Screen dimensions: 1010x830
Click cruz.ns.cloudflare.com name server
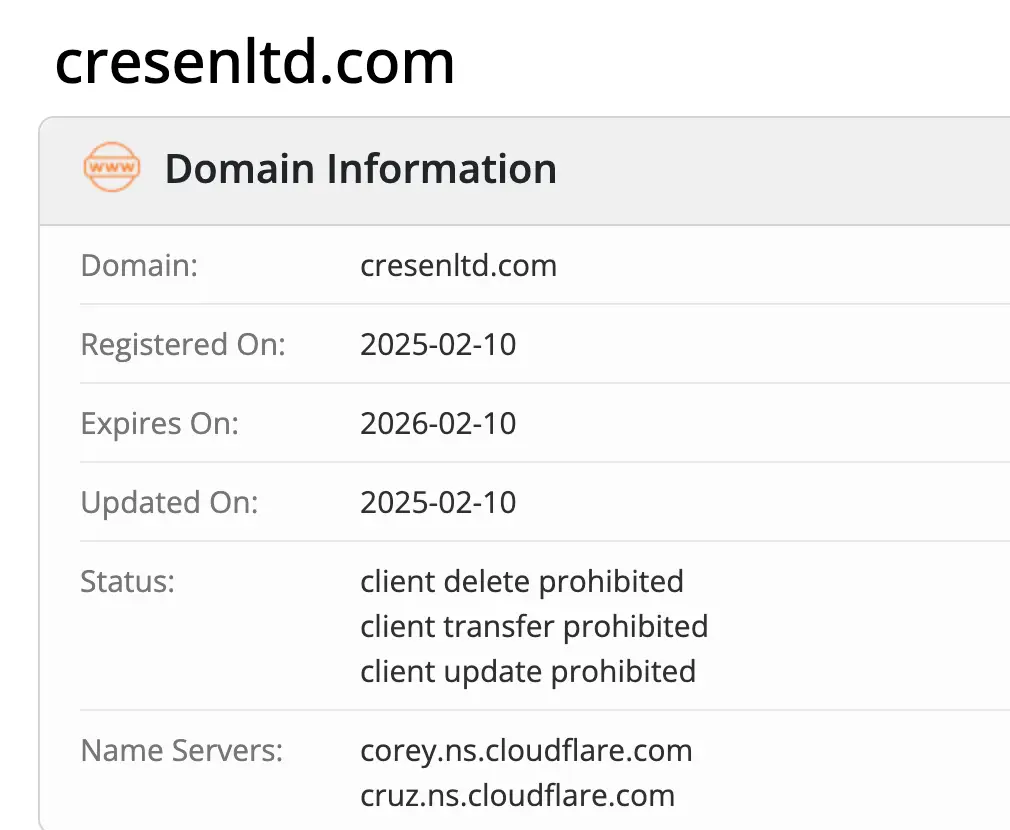pyautogui.click(x=517, y=796)
